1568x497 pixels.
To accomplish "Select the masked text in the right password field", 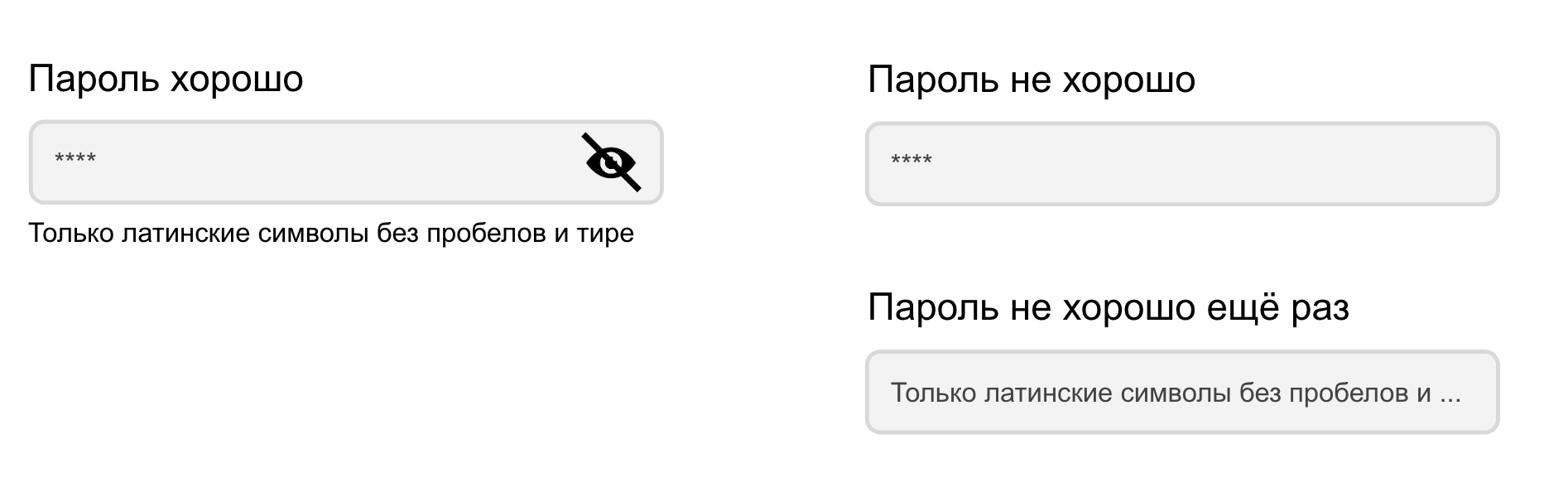I will click(911, 160).
